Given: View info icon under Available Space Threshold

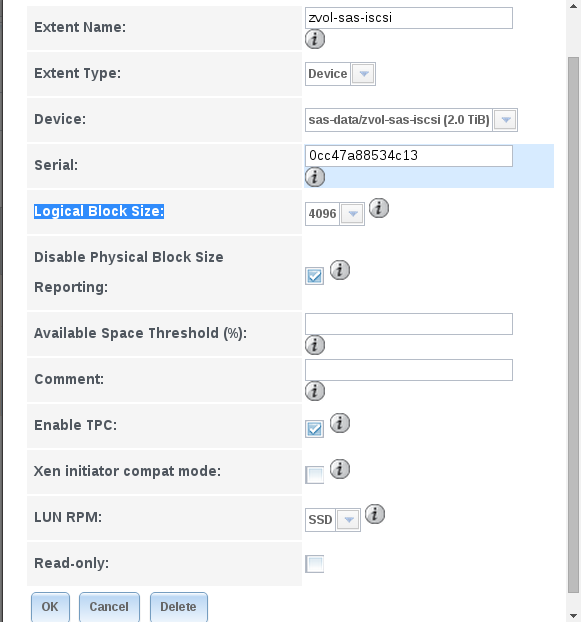Looking at the screenshot, I should tap(315, 345).
